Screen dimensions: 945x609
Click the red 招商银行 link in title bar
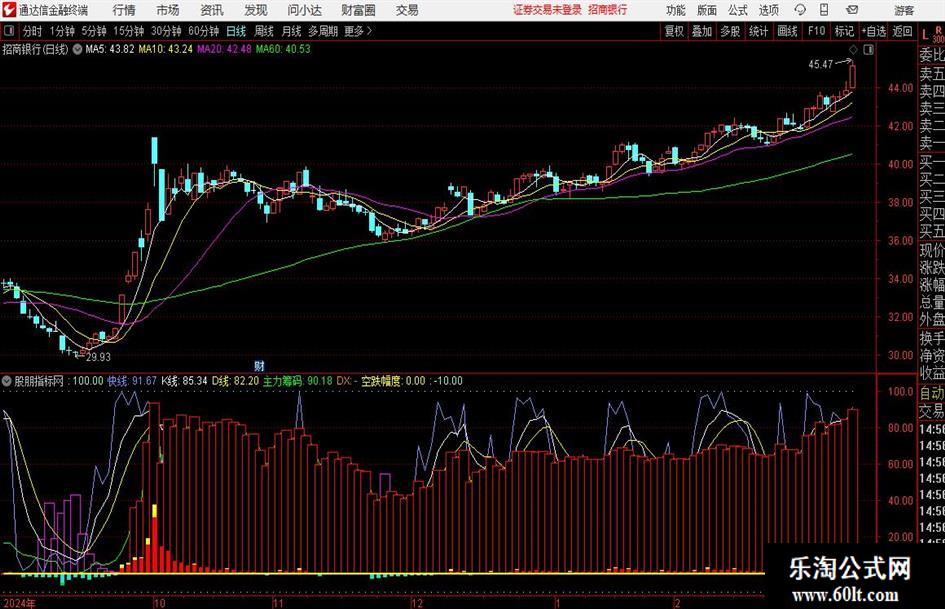pyautogui.click(x=608, y=10)
